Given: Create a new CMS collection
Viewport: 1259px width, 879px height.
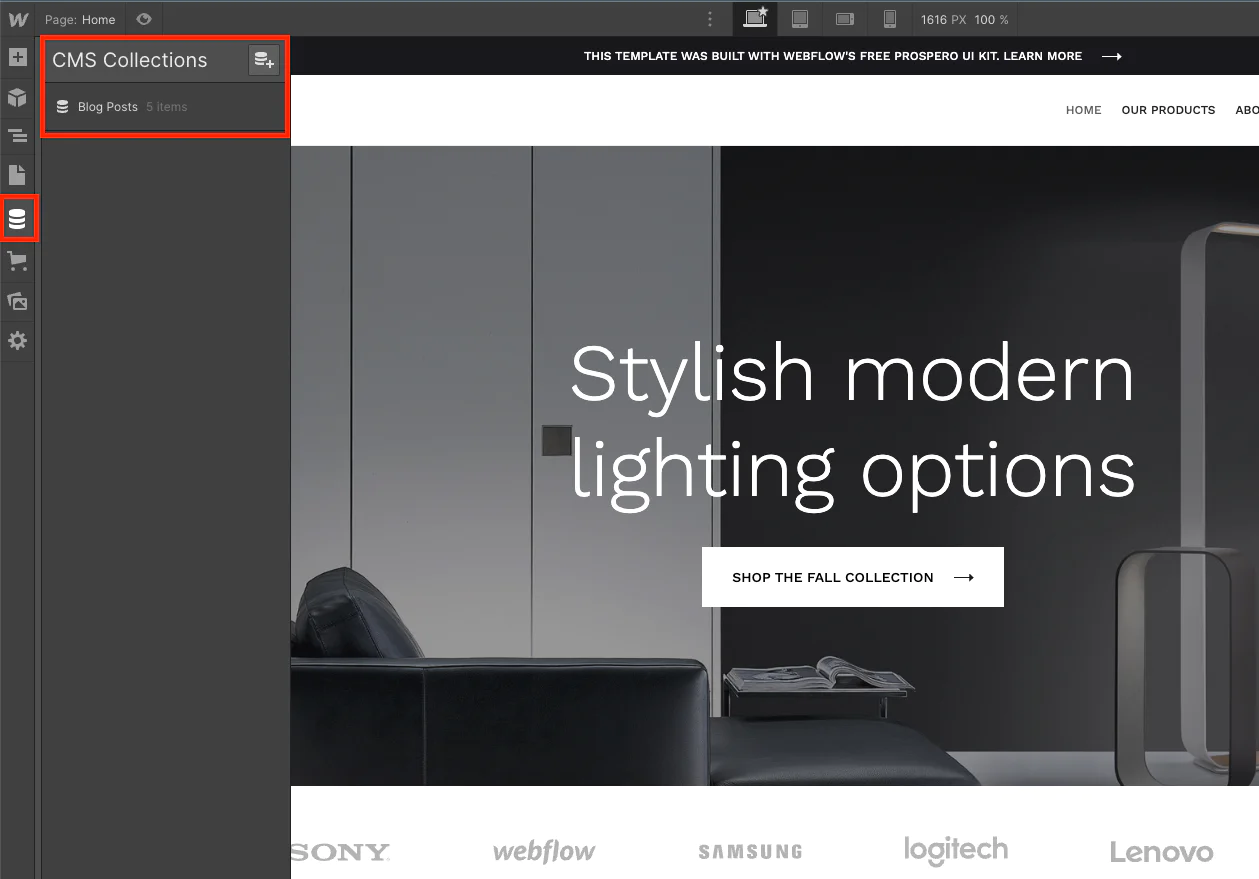Looking at the screenshot, I should (264, 61).
